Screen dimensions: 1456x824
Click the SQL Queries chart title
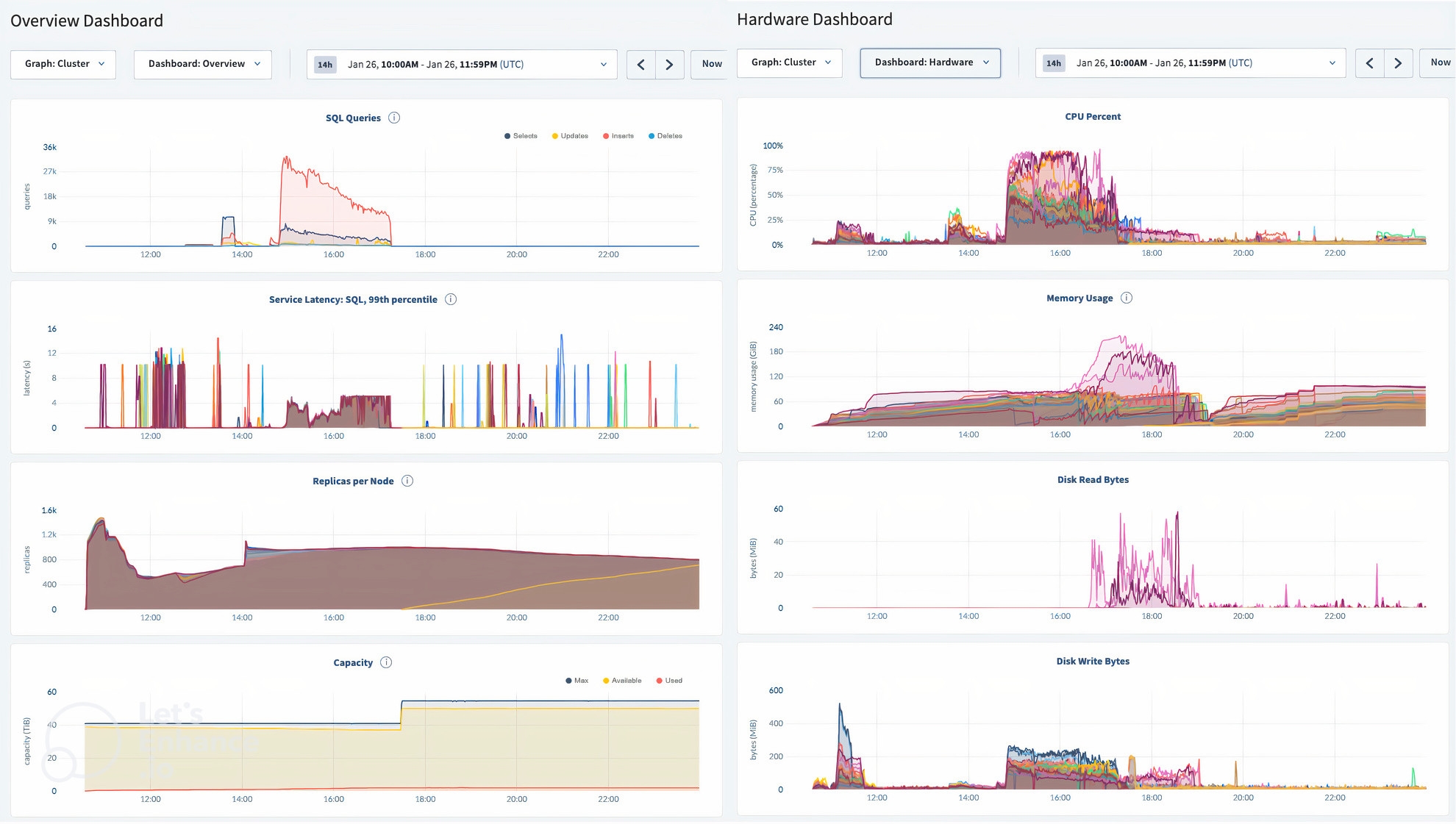(x=353, y=118)
